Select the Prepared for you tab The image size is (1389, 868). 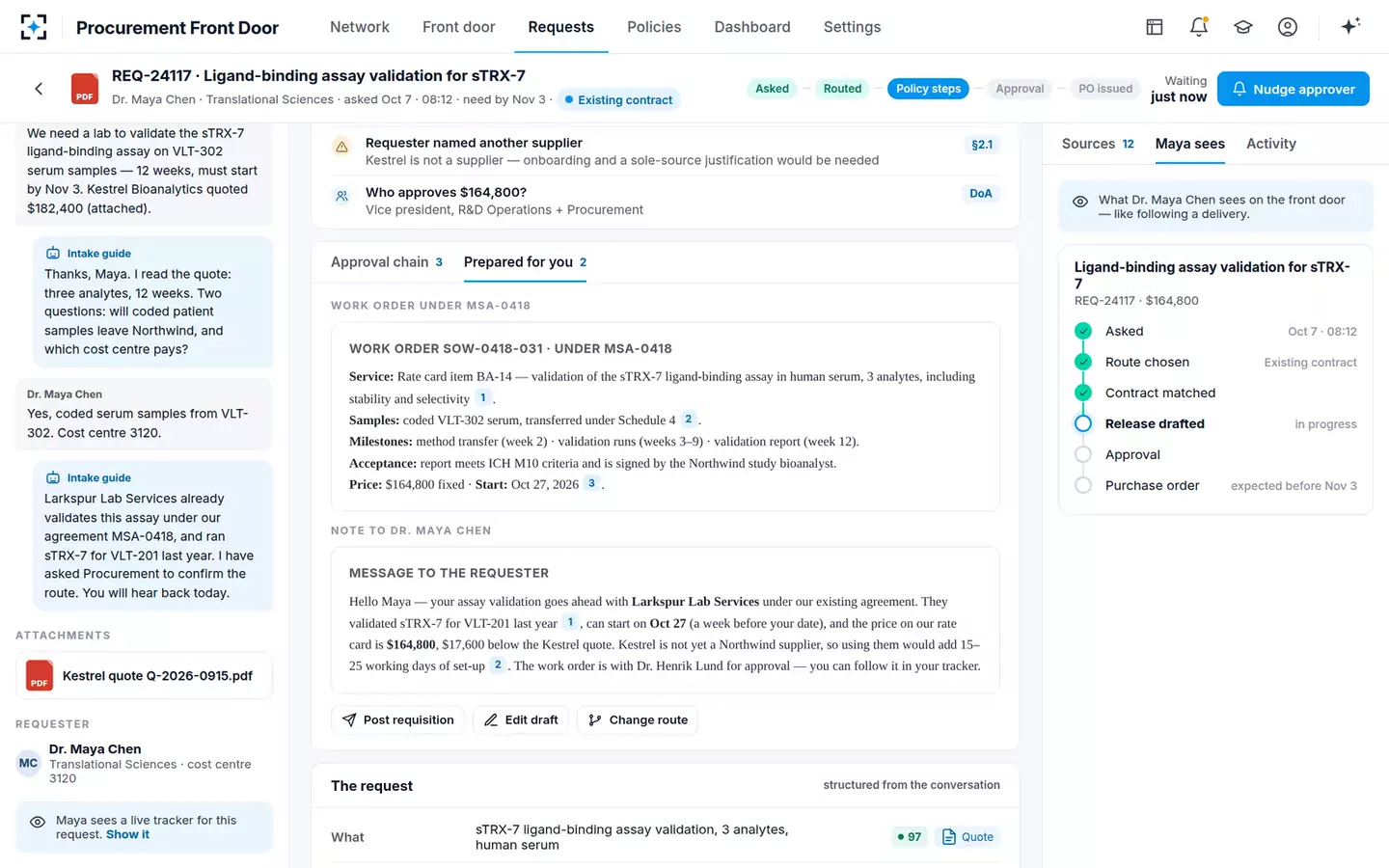525,262
